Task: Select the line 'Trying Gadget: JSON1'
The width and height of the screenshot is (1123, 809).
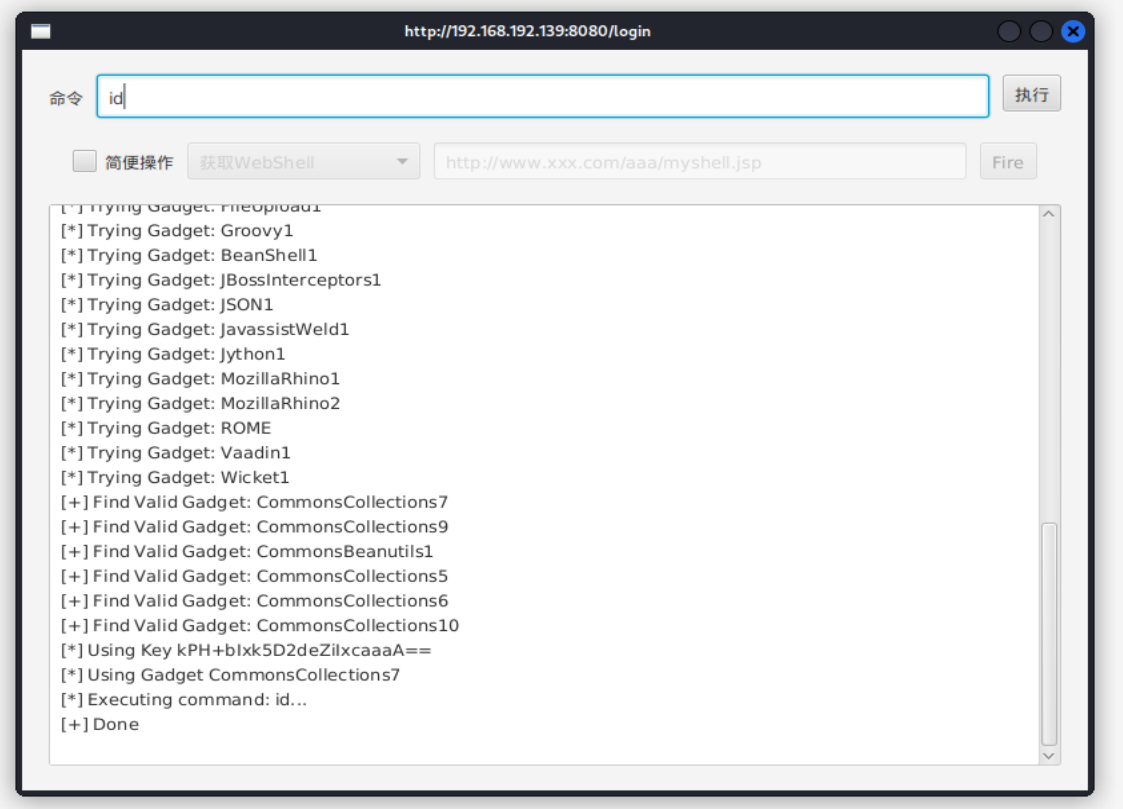Action: point(167,304)
